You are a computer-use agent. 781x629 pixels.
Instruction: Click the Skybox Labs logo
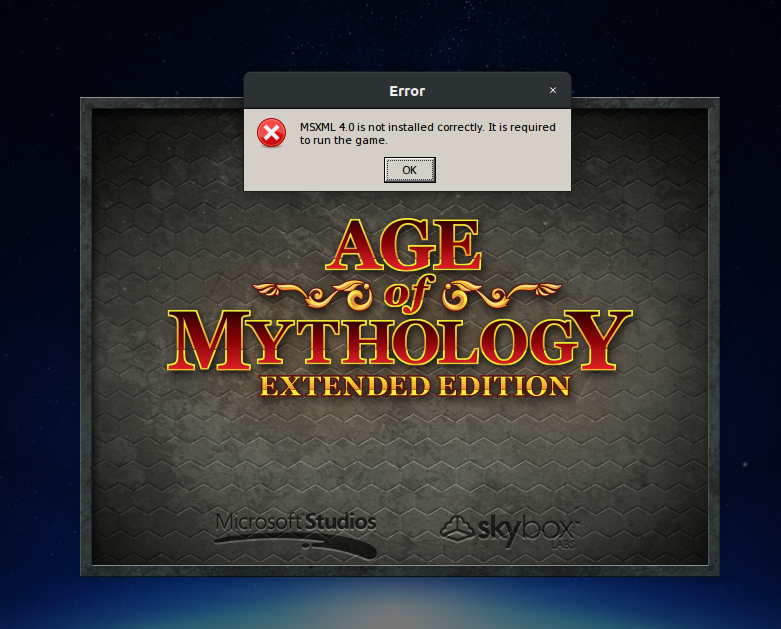tap(510, 531)
